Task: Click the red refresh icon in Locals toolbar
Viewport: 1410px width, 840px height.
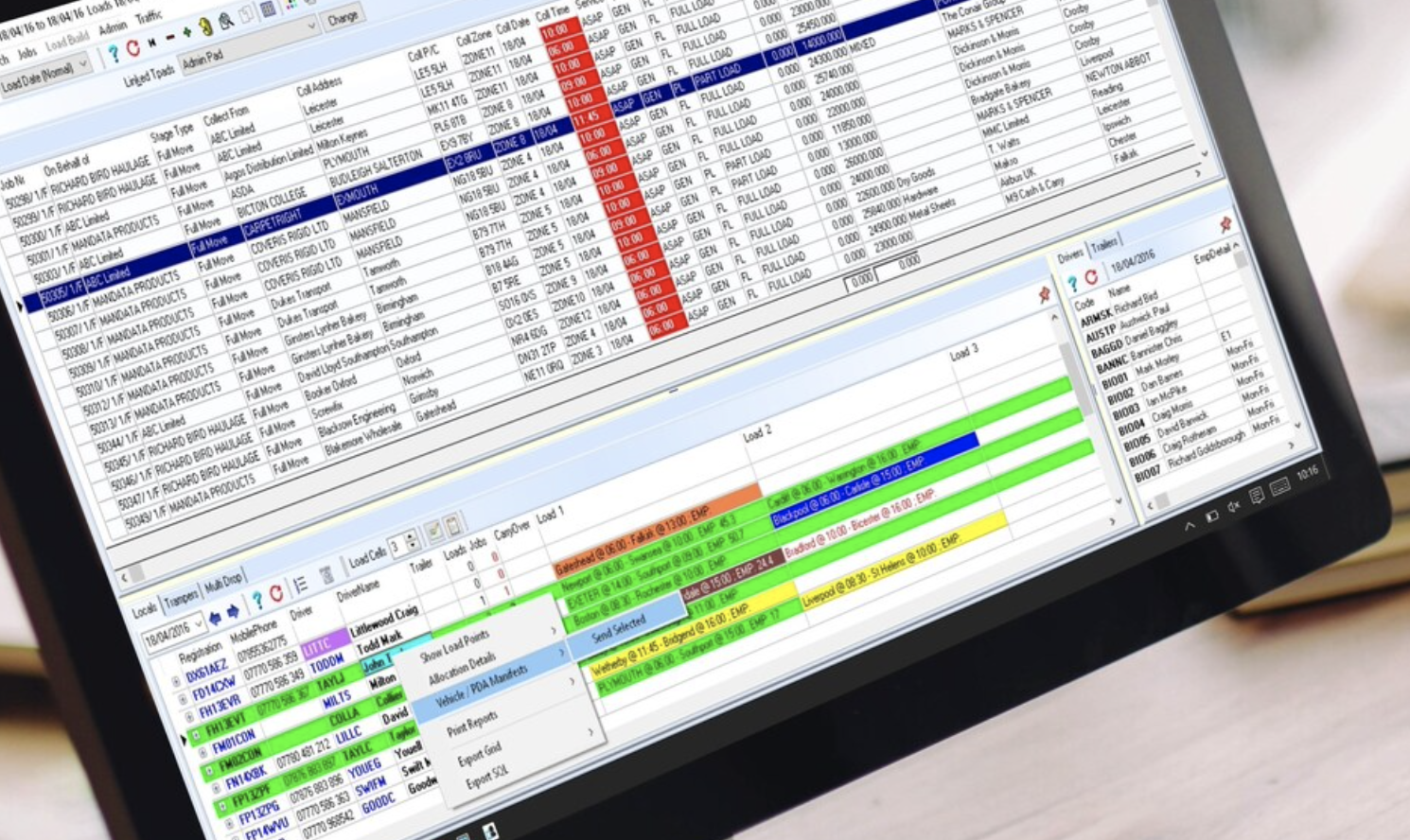Action: (276, 595)
